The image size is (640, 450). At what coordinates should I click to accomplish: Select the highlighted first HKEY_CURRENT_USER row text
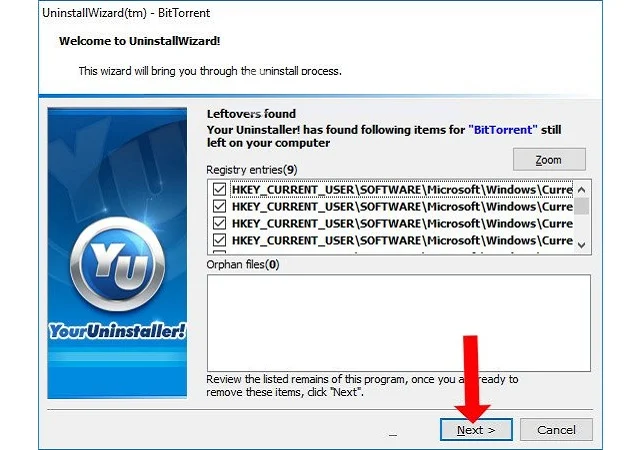coord(402,189)
